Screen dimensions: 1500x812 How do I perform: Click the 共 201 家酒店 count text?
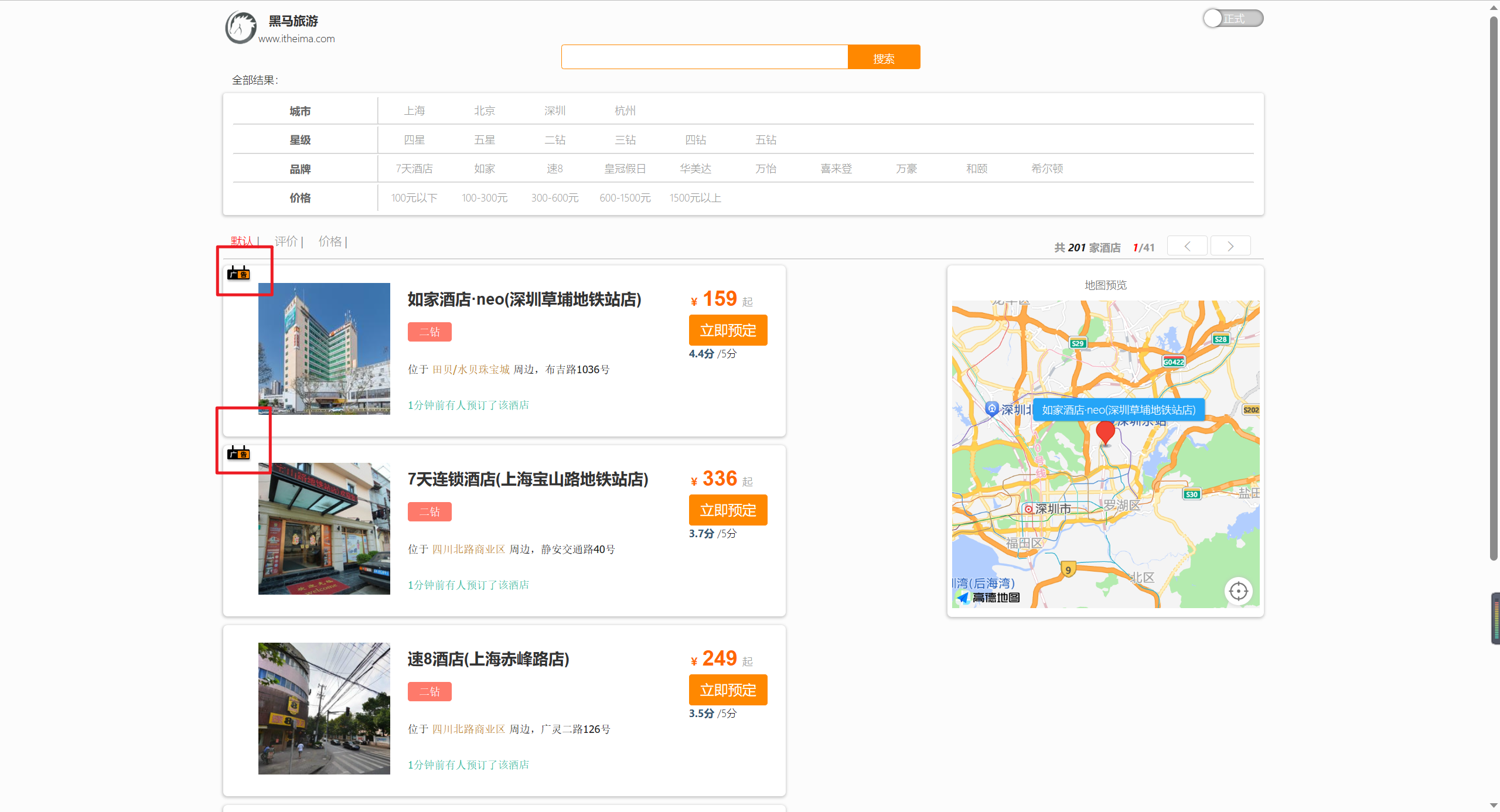click(1087, 247)
